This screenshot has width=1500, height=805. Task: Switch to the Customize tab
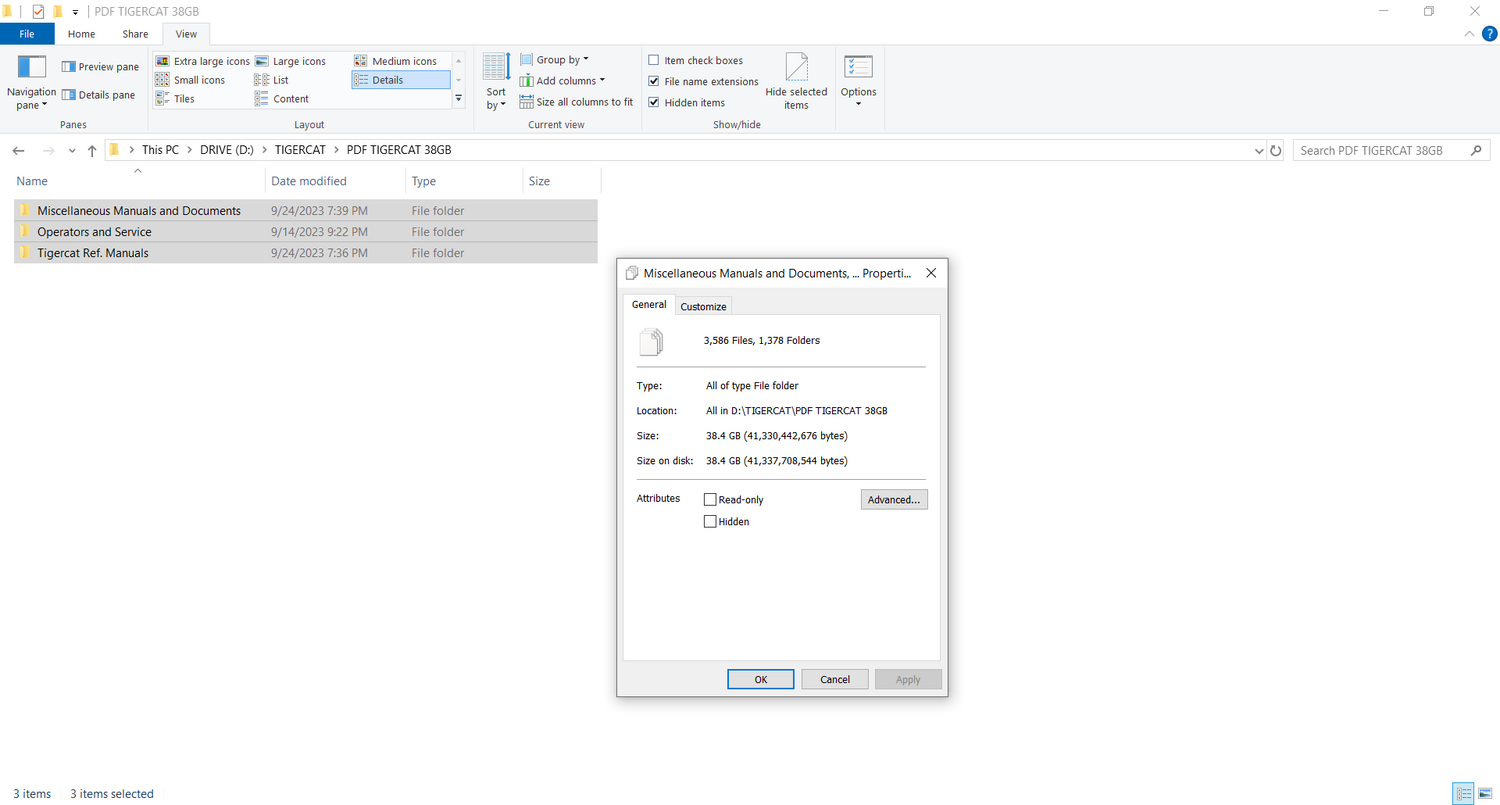point(704,306)
